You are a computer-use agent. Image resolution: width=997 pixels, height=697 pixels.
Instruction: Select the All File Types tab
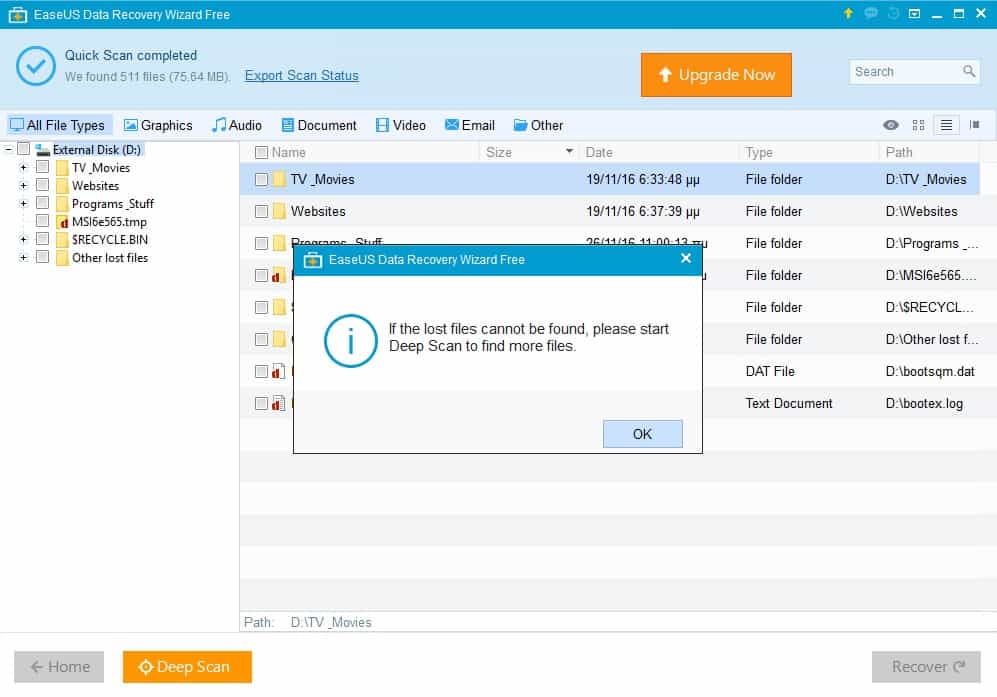(59, 125)
